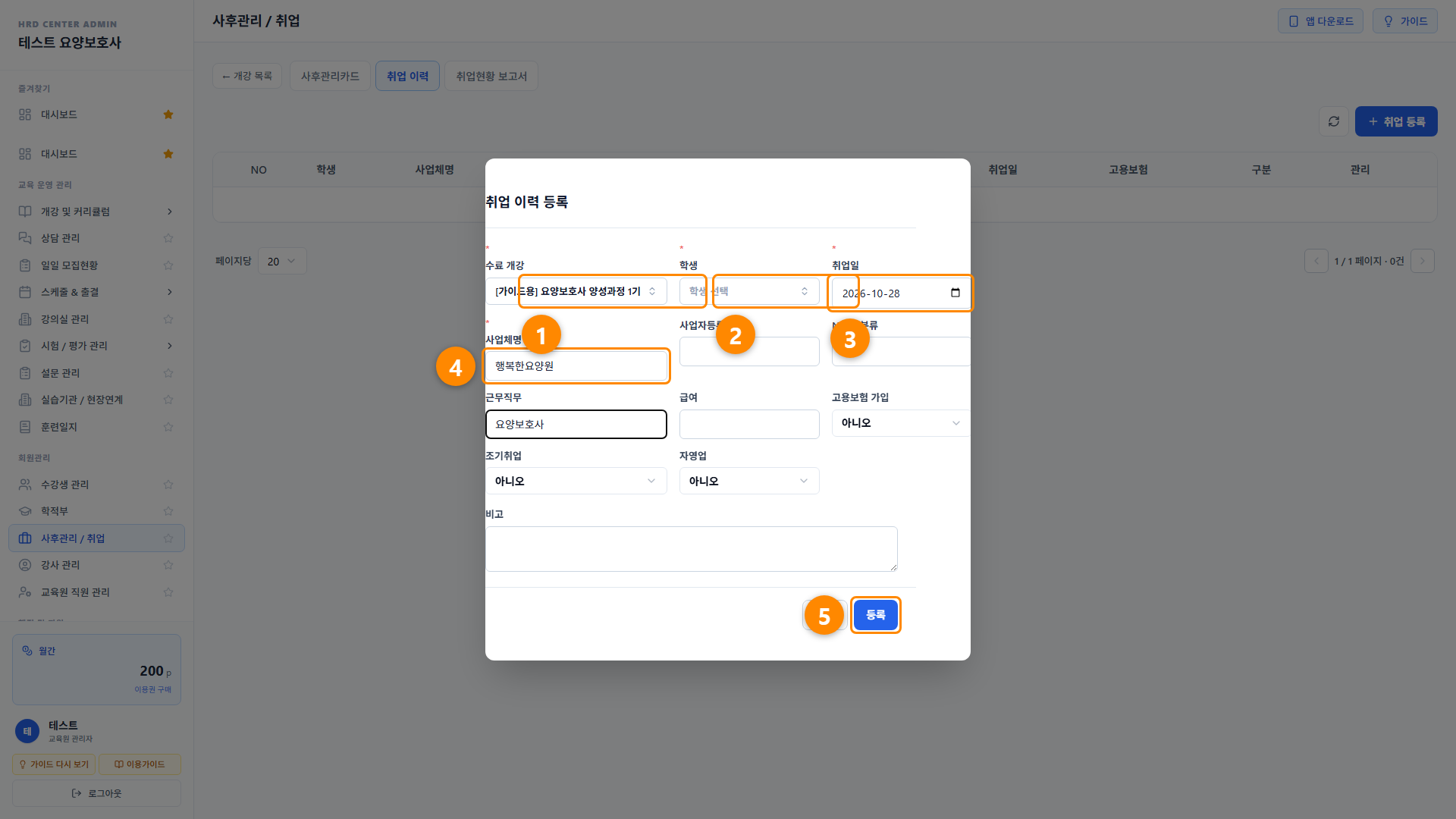The height and width of the screenshot is (819, 1456).
Task: Open the 학생 선택 dropdown
Action: pos(749,291)
